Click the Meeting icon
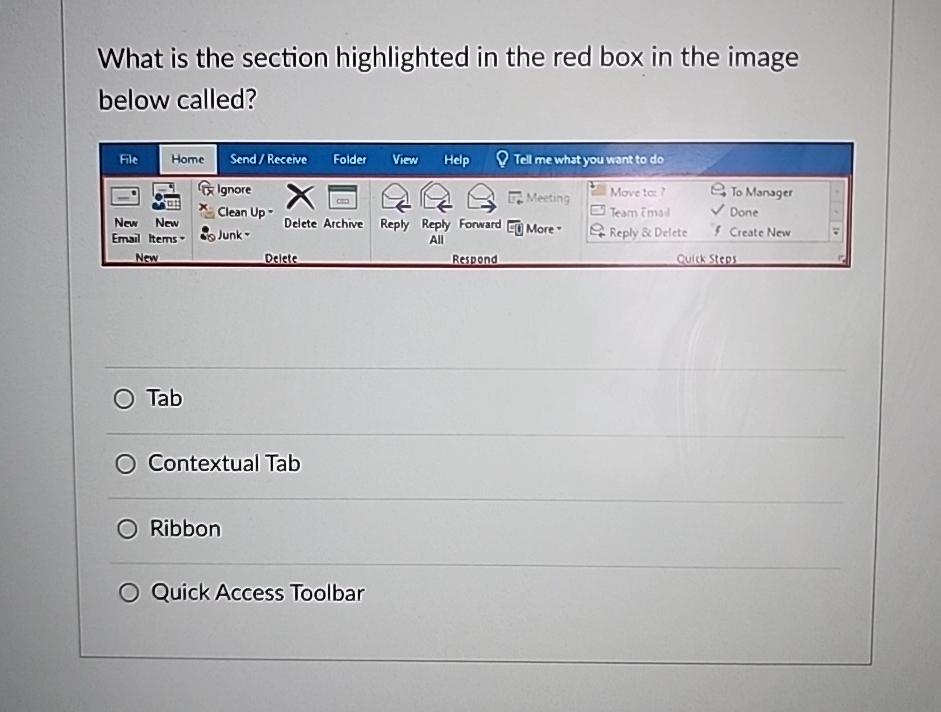The width and height of the screenshot is (941, 712). point(538,198)
